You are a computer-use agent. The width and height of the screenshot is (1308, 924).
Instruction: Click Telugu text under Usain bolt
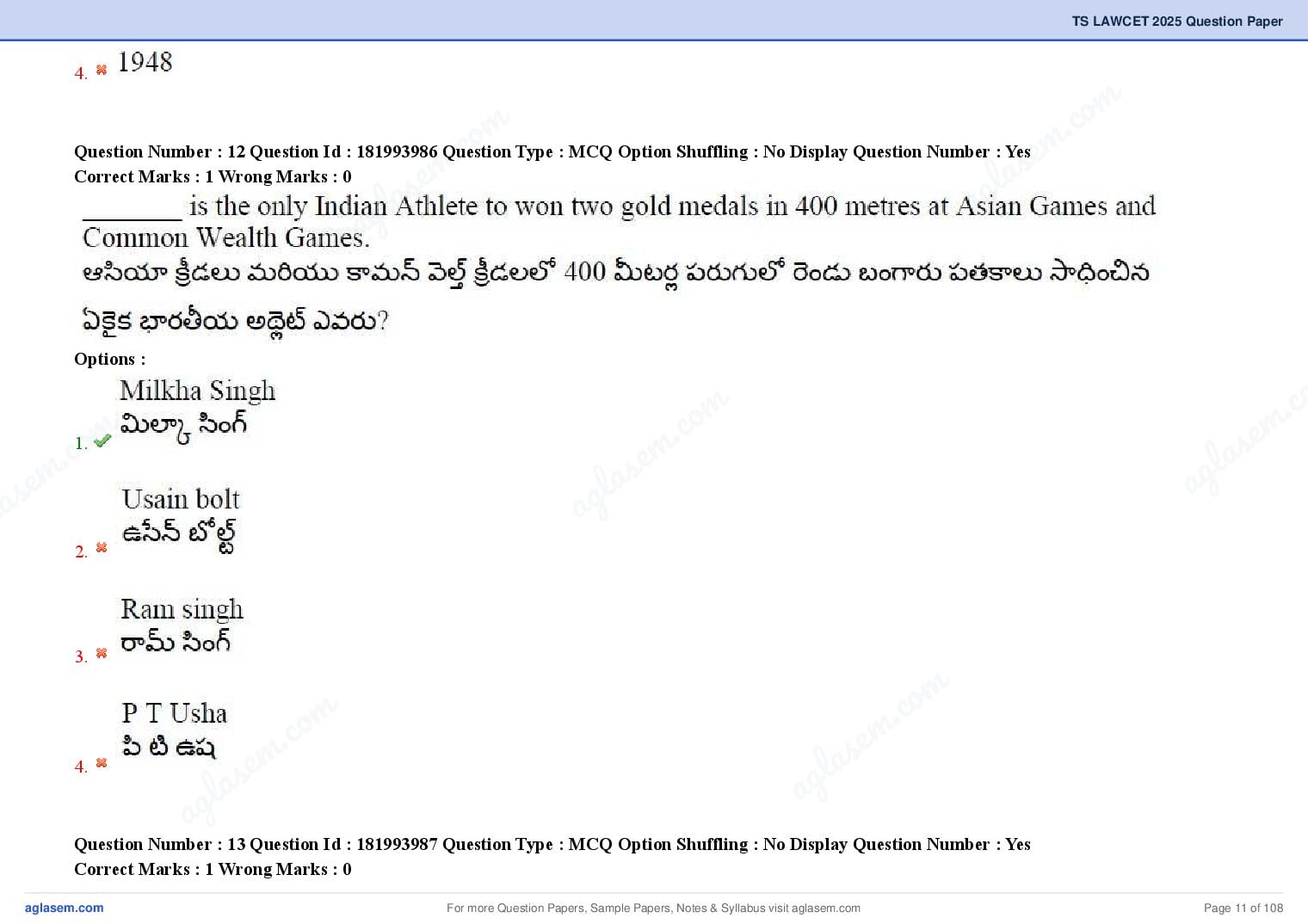(178, 536)
